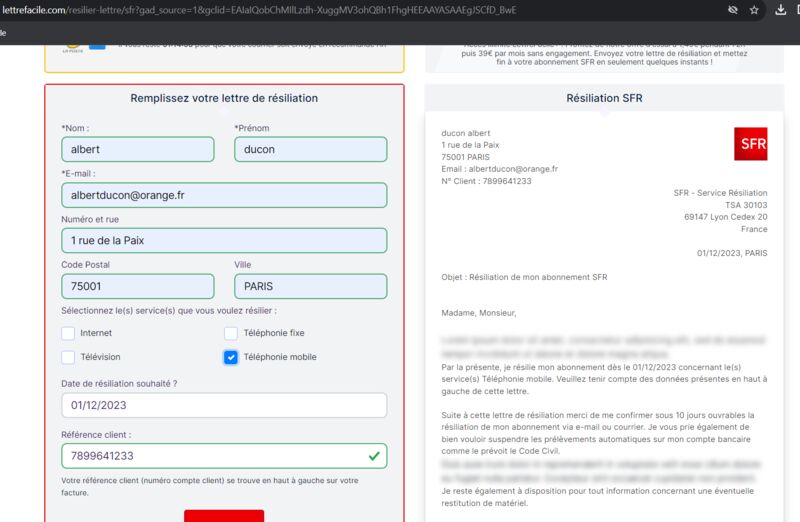Click the Télévision label text
800x522 pixels.
pos(101,357)
